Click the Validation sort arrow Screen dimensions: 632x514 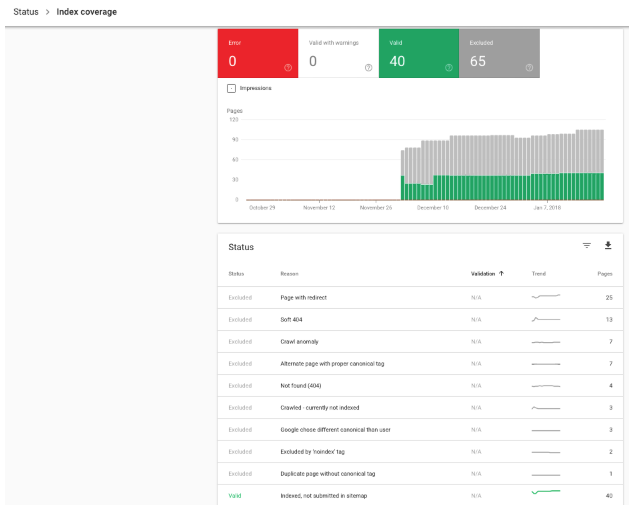point(501,273)
